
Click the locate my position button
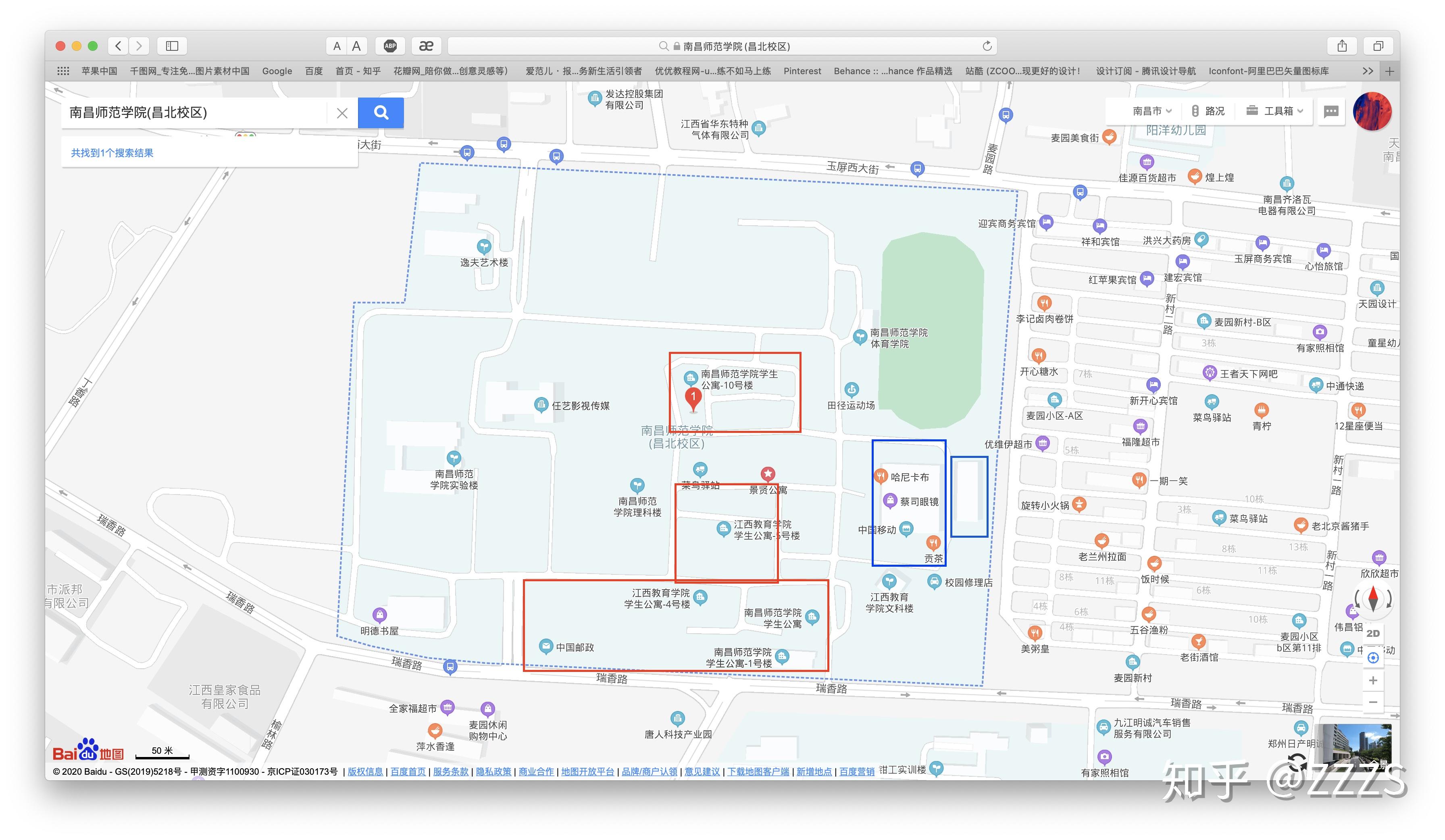(x=1373, y=658)
